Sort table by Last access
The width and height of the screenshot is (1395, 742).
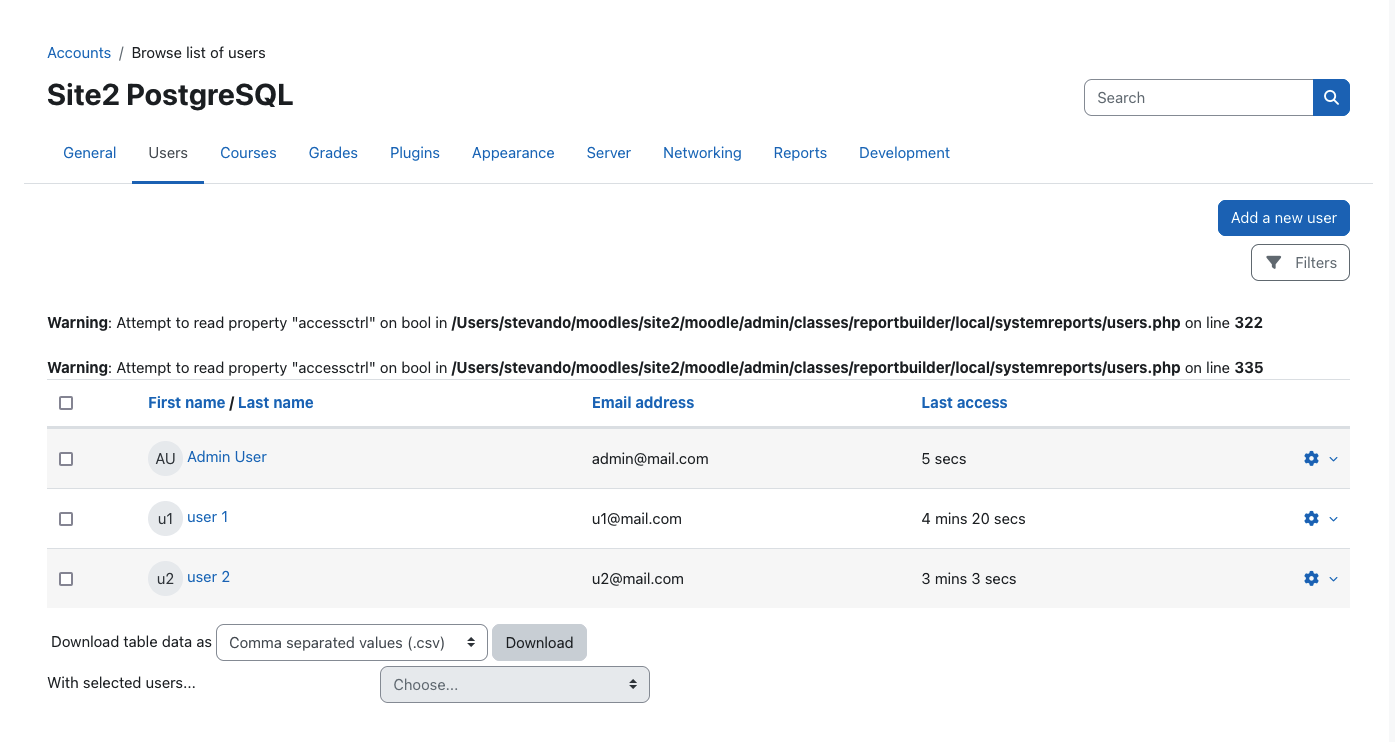coord(964,403)
